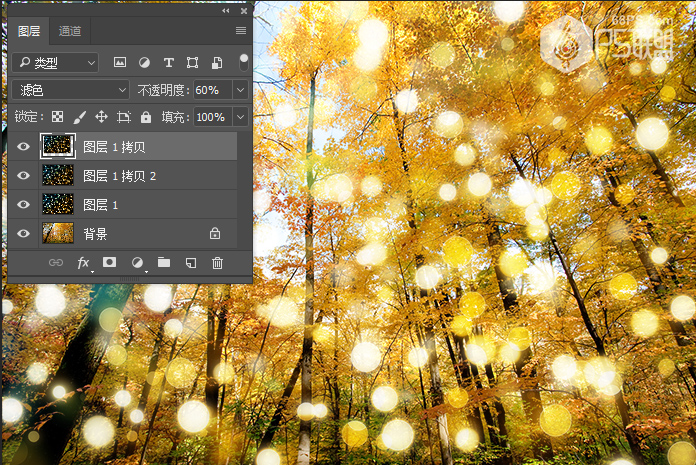Lock transparent pixels checkerboard icon
This screenshot has width=696, height=465.
coord(57,117)
